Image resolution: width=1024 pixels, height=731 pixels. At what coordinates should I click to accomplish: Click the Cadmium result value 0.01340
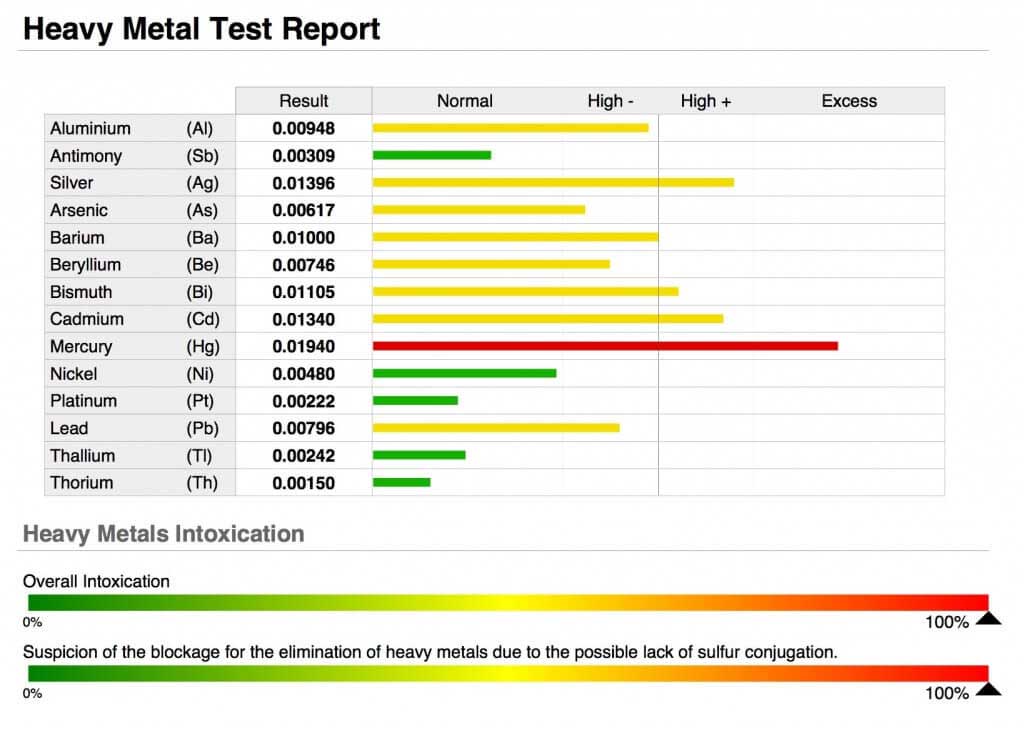303,319
